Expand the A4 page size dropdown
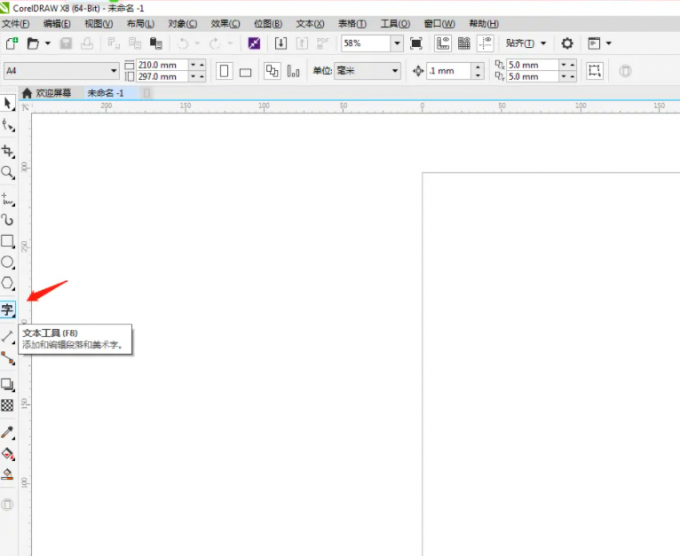This screenshot has width=680, height=556. 114,71
